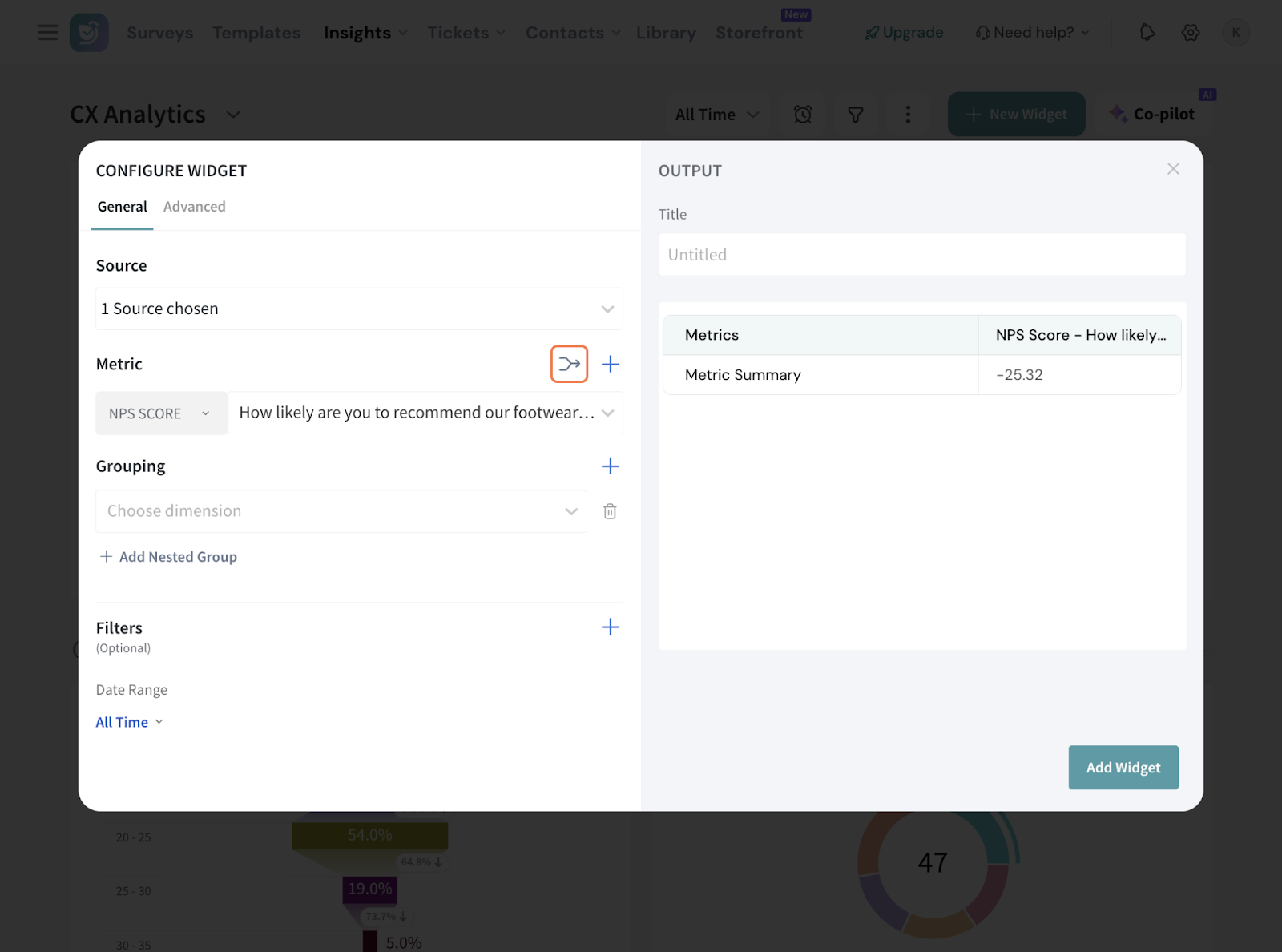
Task: Switch to the Advanced tab
Action: 195,207
